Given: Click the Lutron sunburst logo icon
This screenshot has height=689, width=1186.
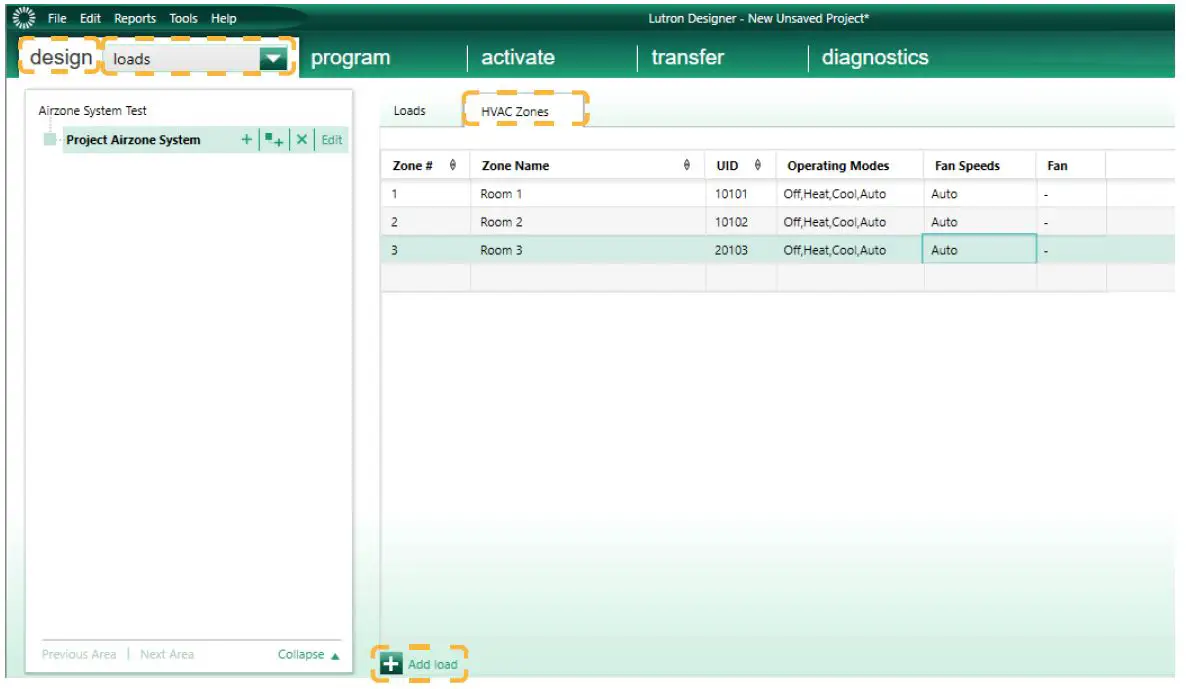Looking at the screenshot, I should (23, 17).
